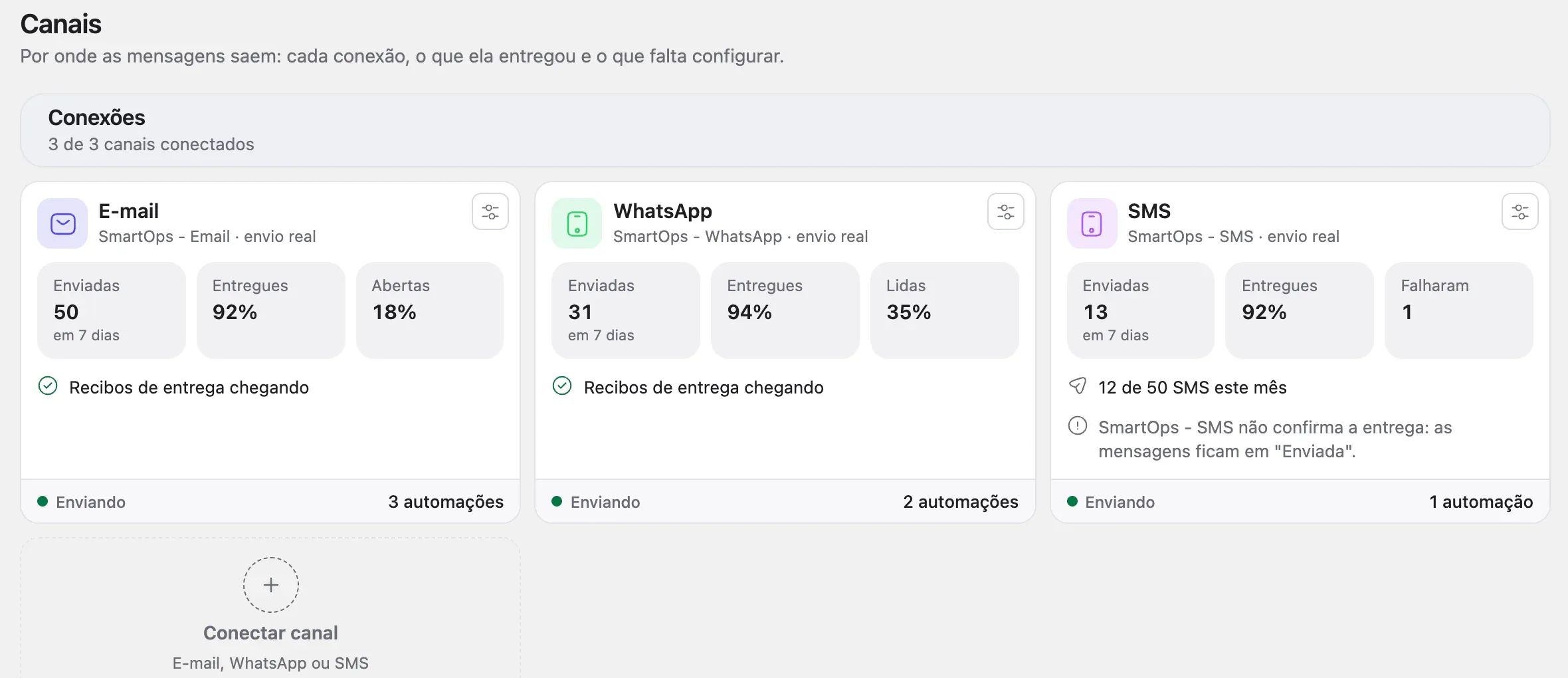Click 'SmartOps - WhatsApp · envio real' subtitle
1568x678 pixels.
tap(740, 237)
